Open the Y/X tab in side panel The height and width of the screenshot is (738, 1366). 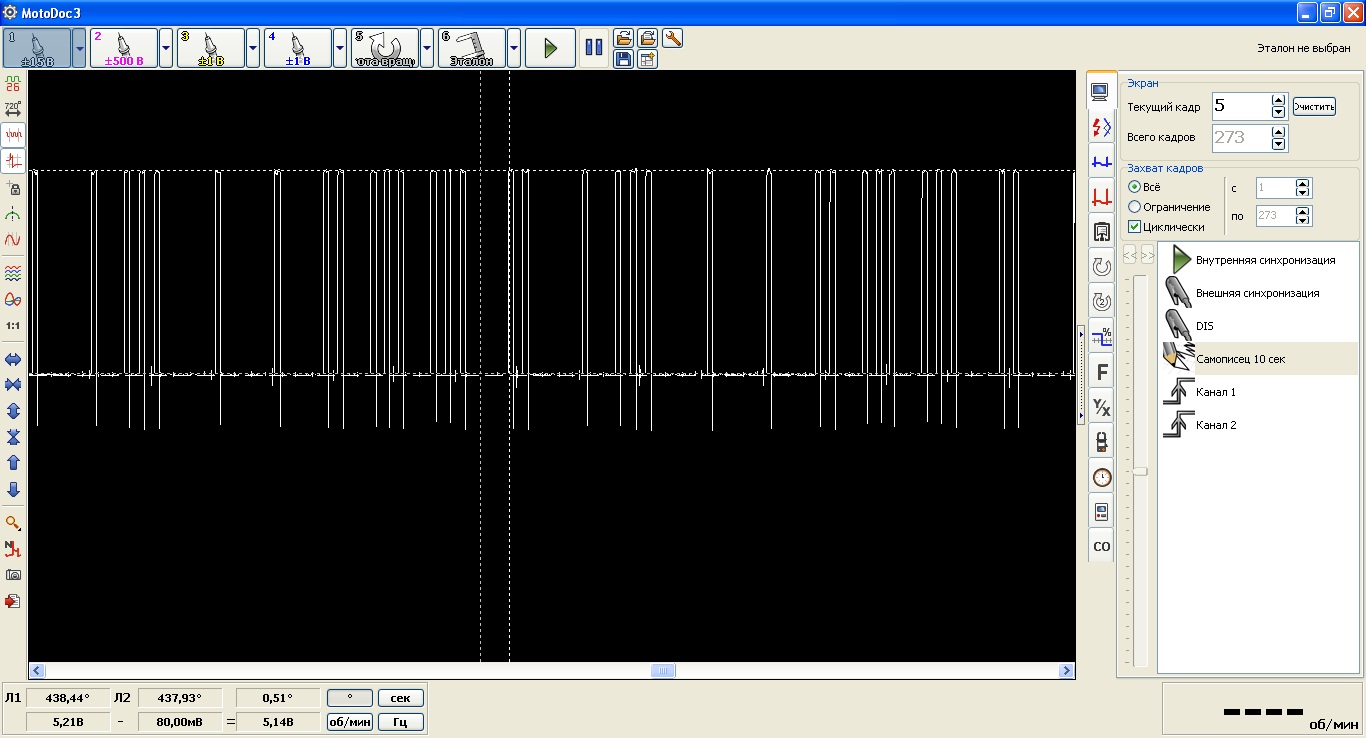tap(1101, 407)
